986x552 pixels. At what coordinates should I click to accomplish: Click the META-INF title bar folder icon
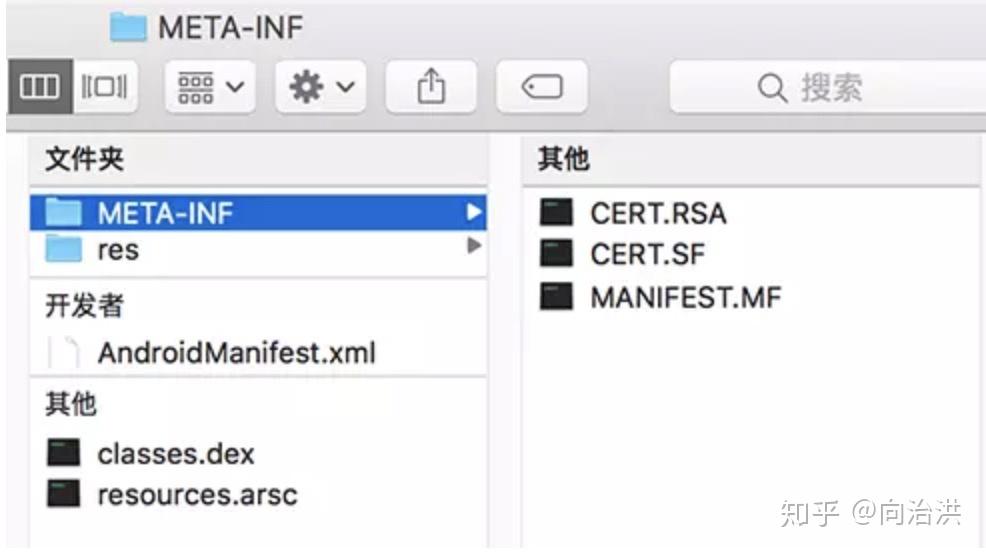click(x=128, y=27)
